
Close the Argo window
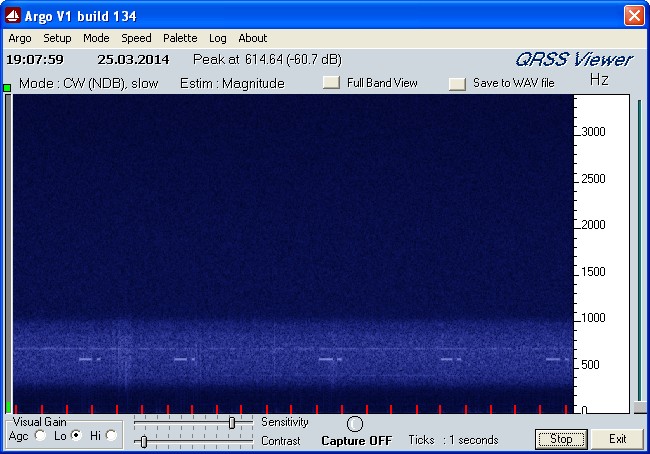634,16
